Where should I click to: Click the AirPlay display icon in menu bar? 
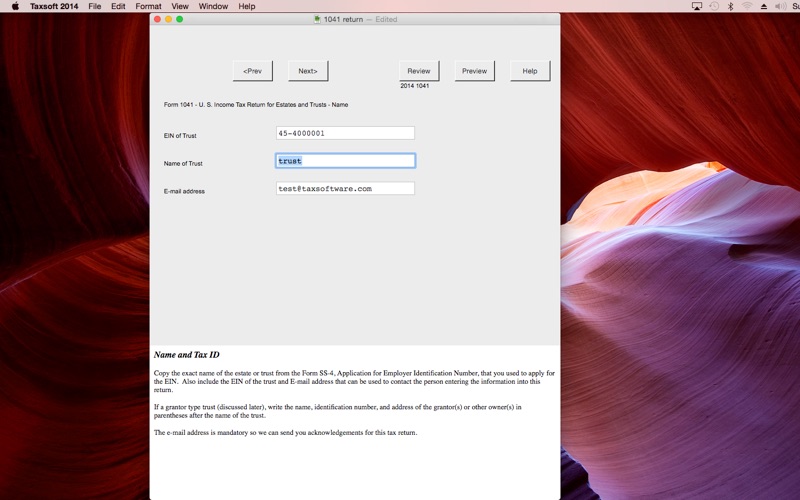tap(696, 6)
